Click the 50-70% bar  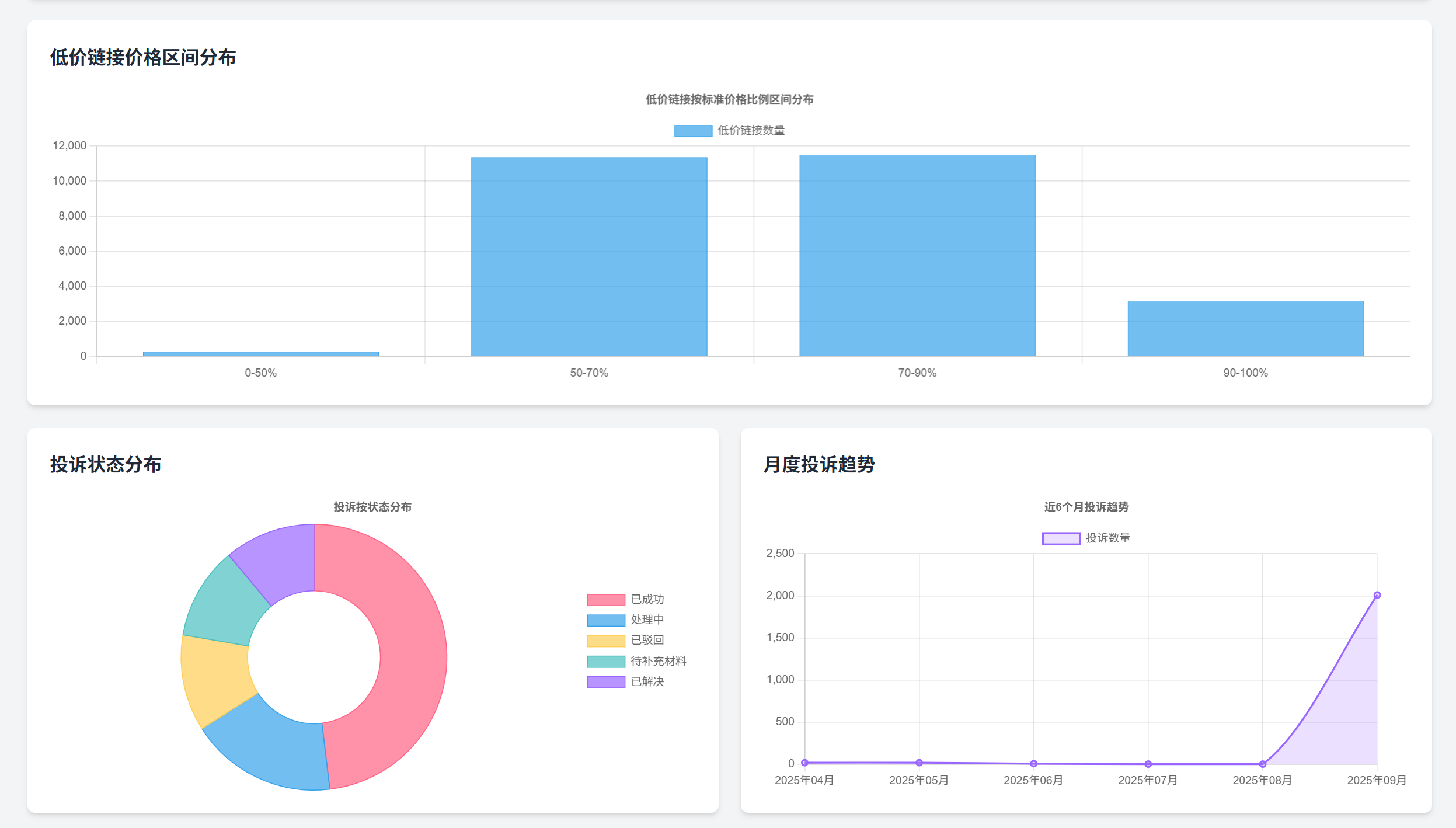point(589,257)
